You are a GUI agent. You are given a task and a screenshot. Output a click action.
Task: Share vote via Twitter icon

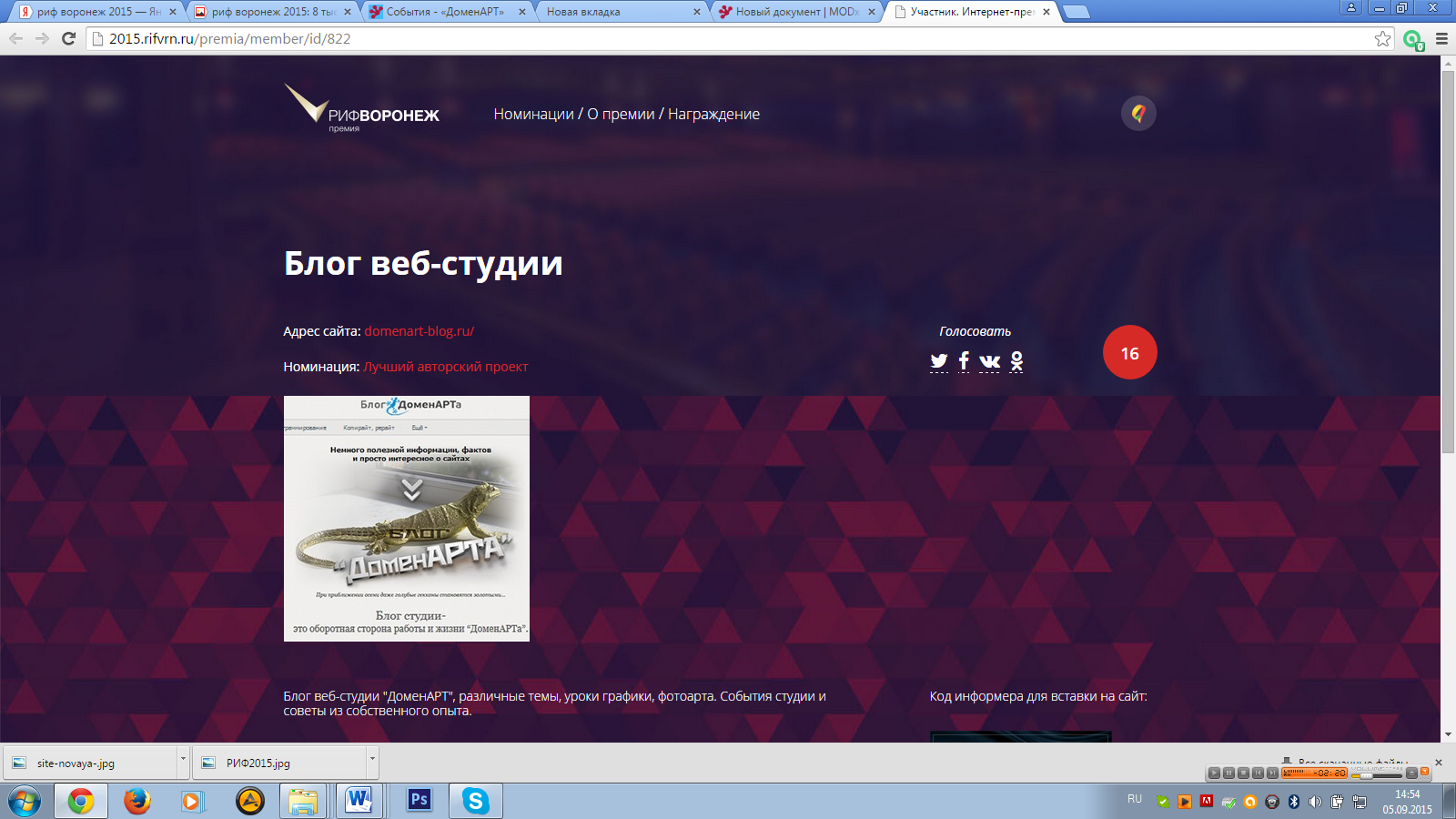coord(939,361)
